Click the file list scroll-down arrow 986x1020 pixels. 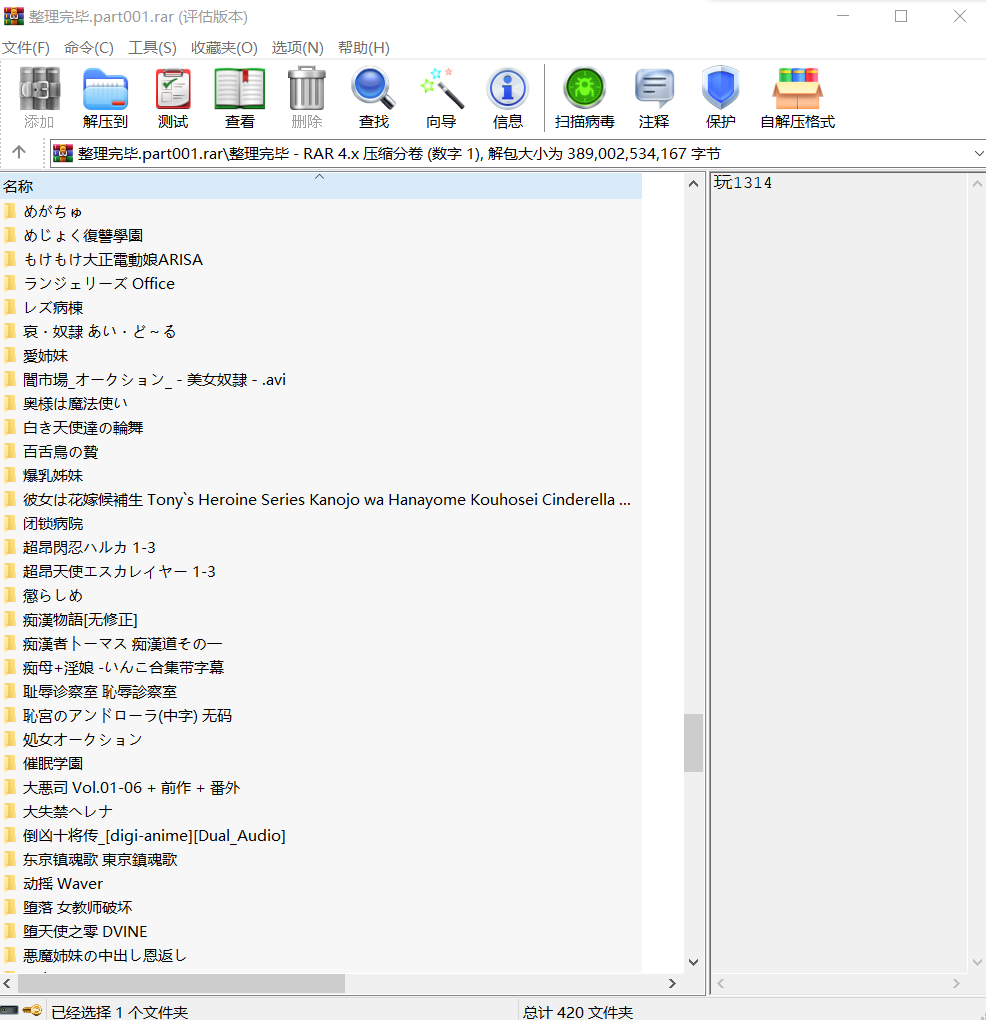pos(693,961)
